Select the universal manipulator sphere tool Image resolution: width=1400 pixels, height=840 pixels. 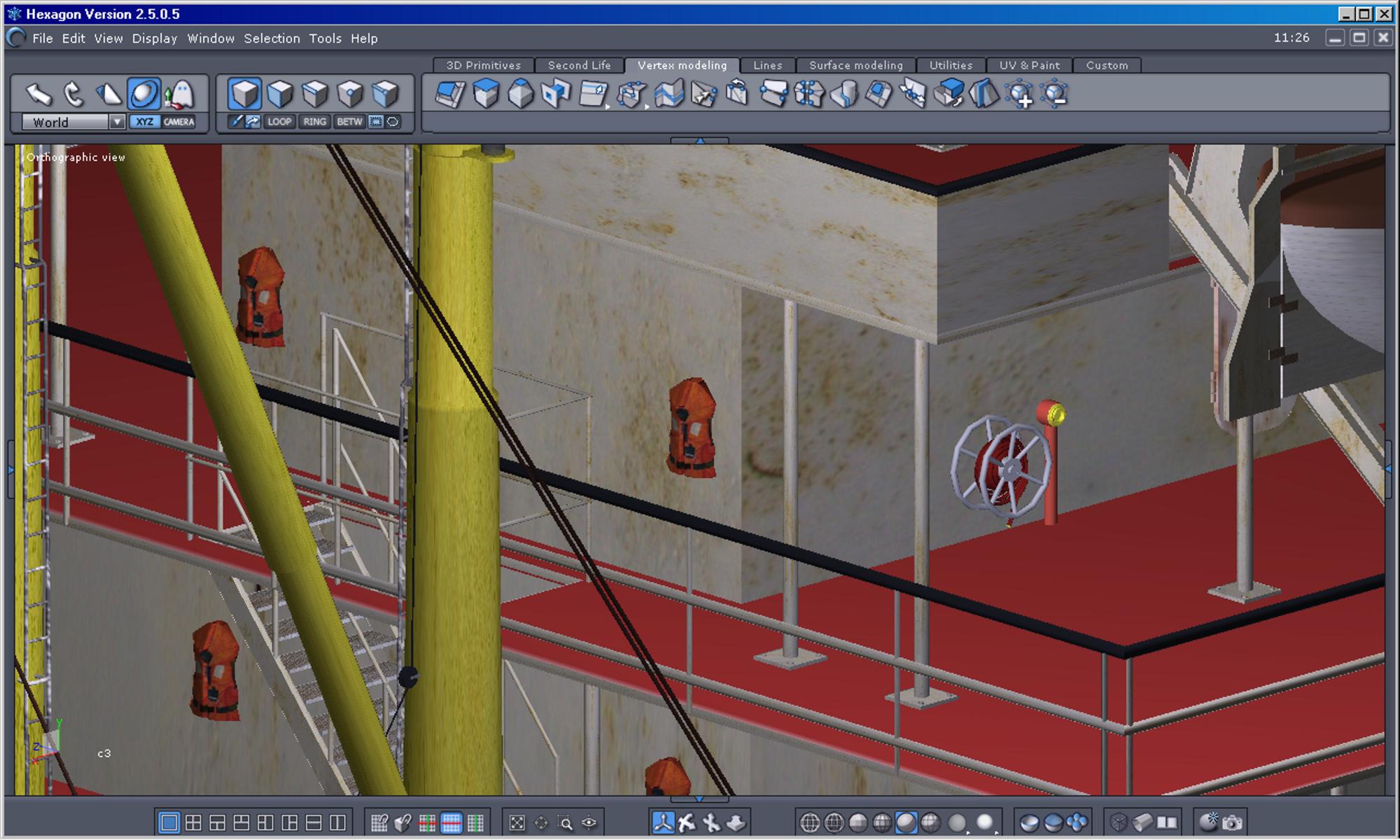(144, 93)
